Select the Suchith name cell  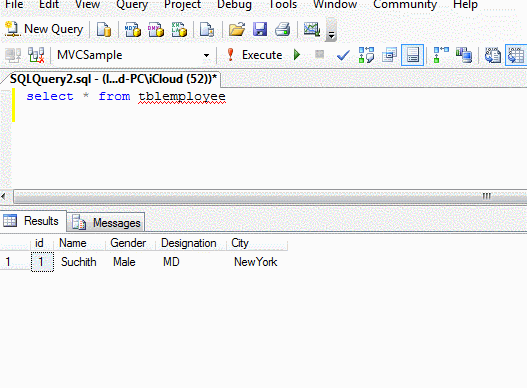[79, 262]
